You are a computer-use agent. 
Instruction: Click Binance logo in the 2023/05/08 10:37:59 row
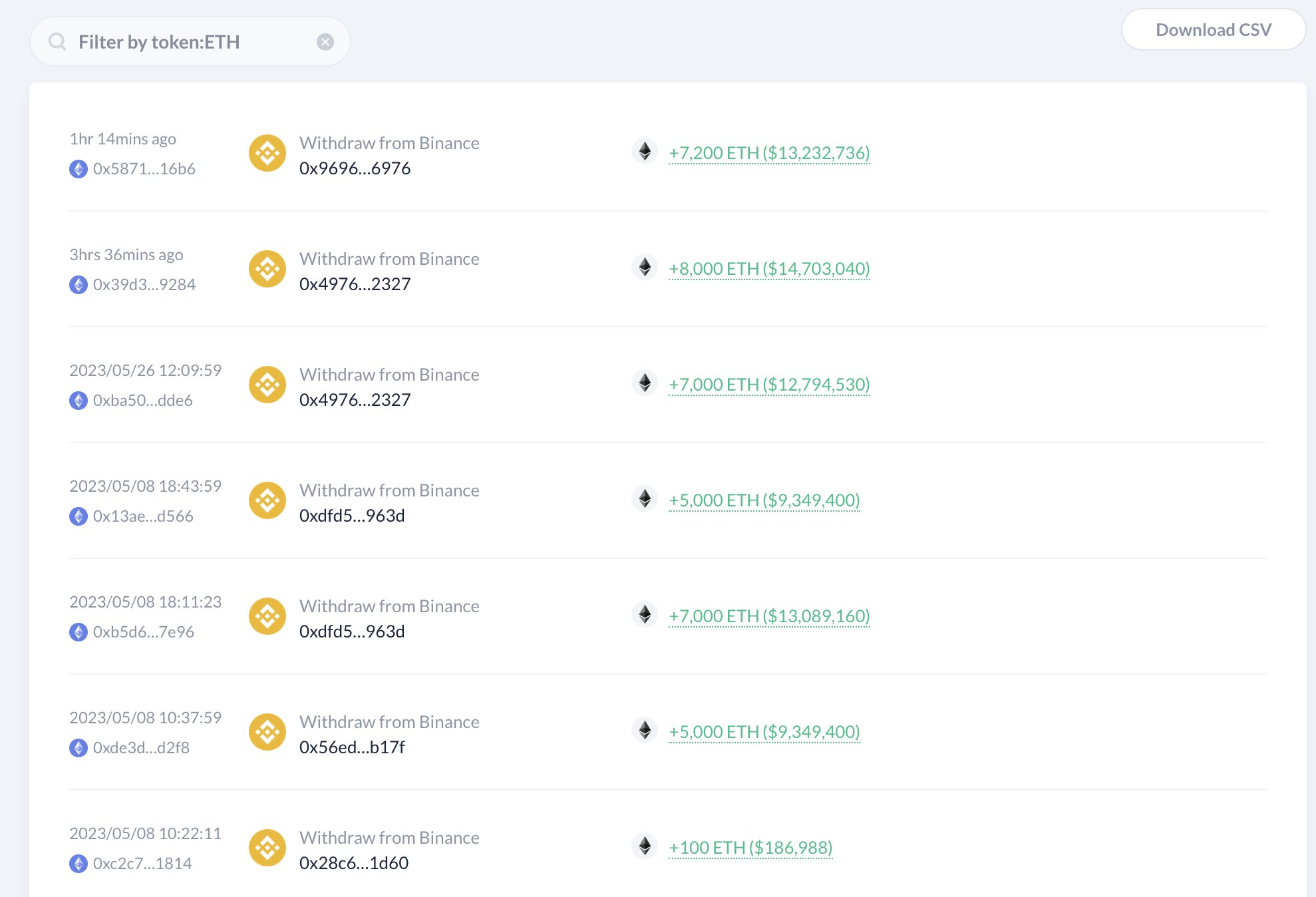pyautogui.click(x=267, y=732)
